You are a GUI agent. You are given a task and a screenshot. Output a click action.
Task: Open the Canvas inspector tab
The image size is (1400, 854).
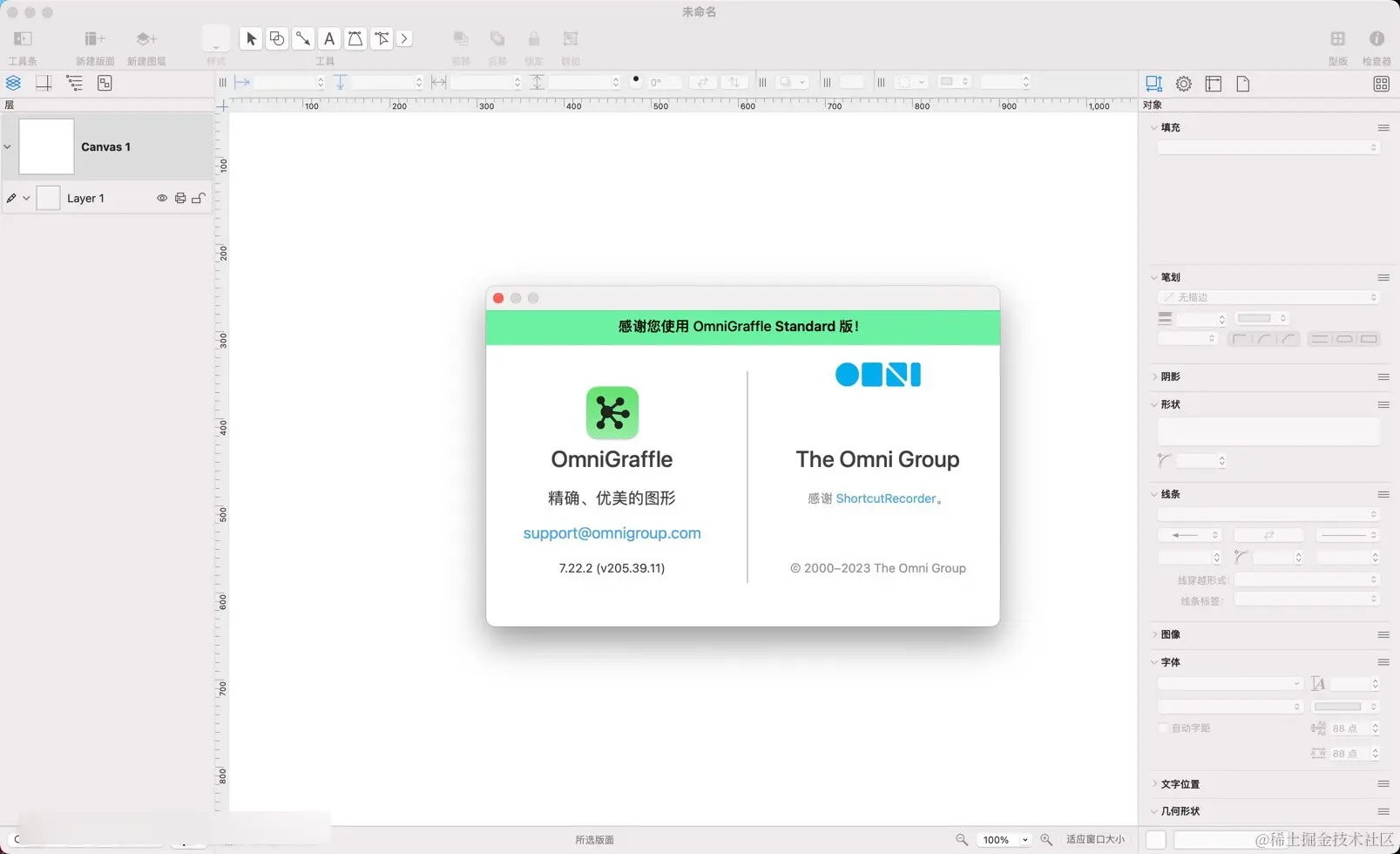click(x=1214, y=84)
